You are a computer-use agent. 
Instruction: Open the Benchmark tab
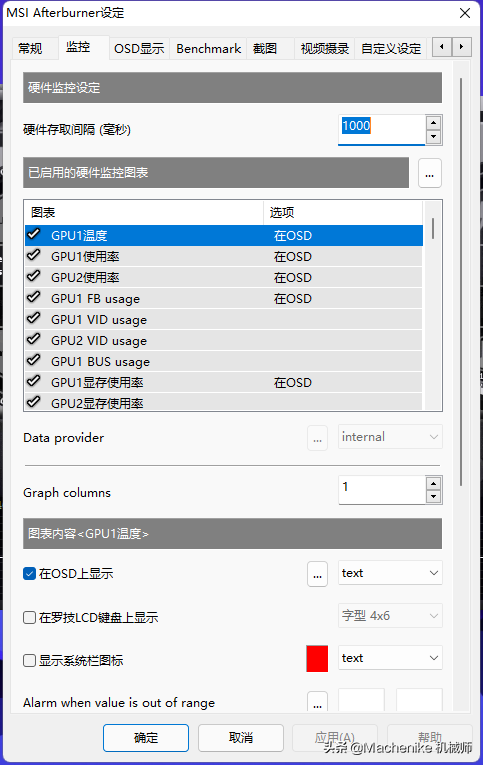(209, 48)
